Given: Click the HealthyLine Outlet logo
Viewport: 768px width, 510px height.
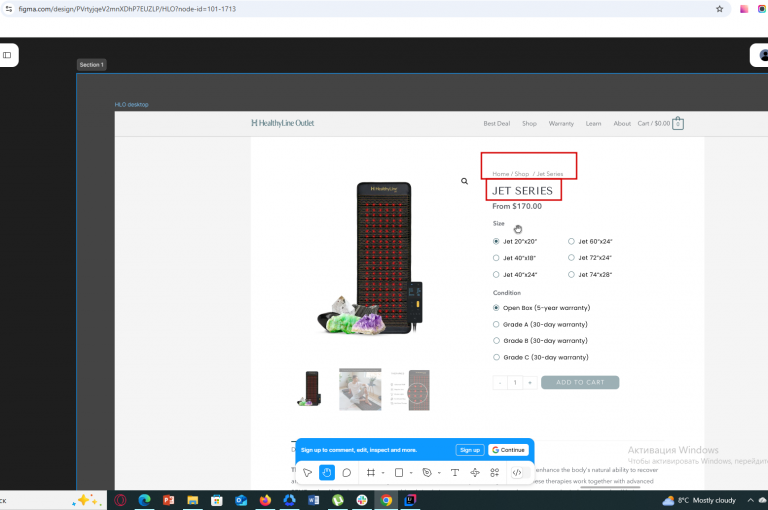Looking at the screenshot, I should pos(283,123).
